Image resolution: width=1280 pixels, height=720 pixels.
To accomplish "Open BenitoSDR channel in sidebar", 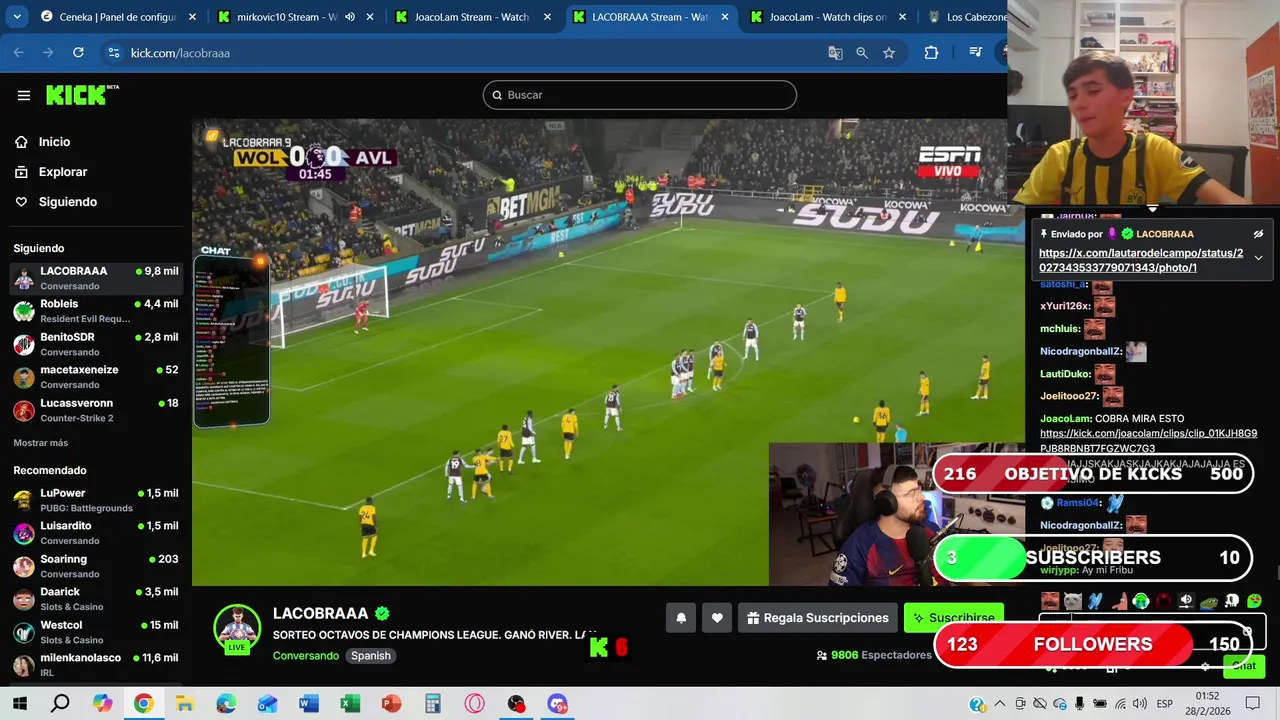I will point(96,344).
